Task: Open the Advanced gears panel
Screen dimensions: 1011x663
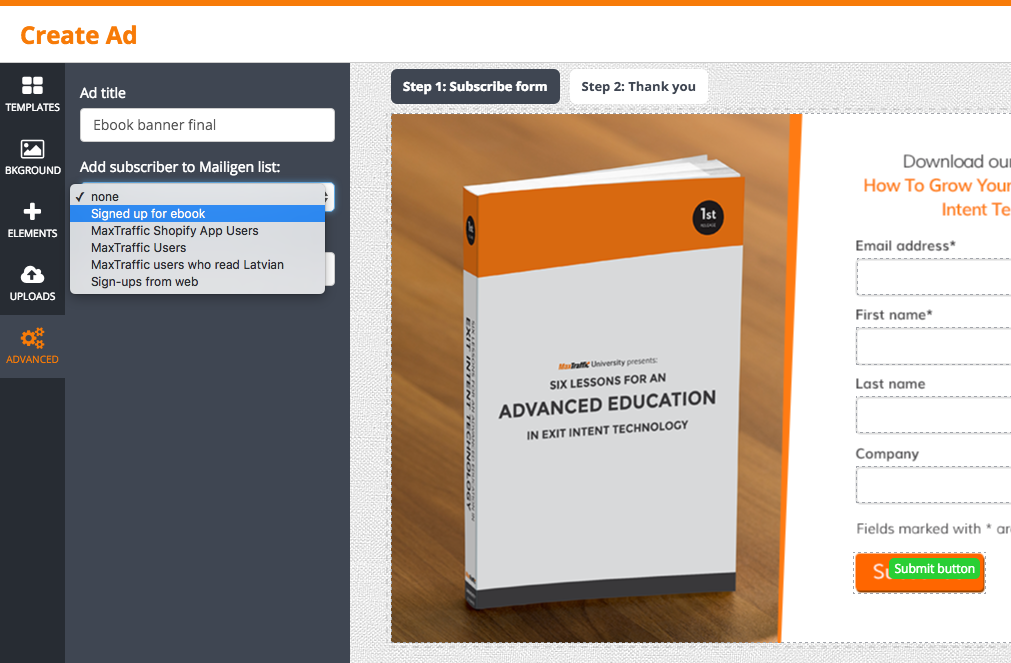Action: (32, 346)
